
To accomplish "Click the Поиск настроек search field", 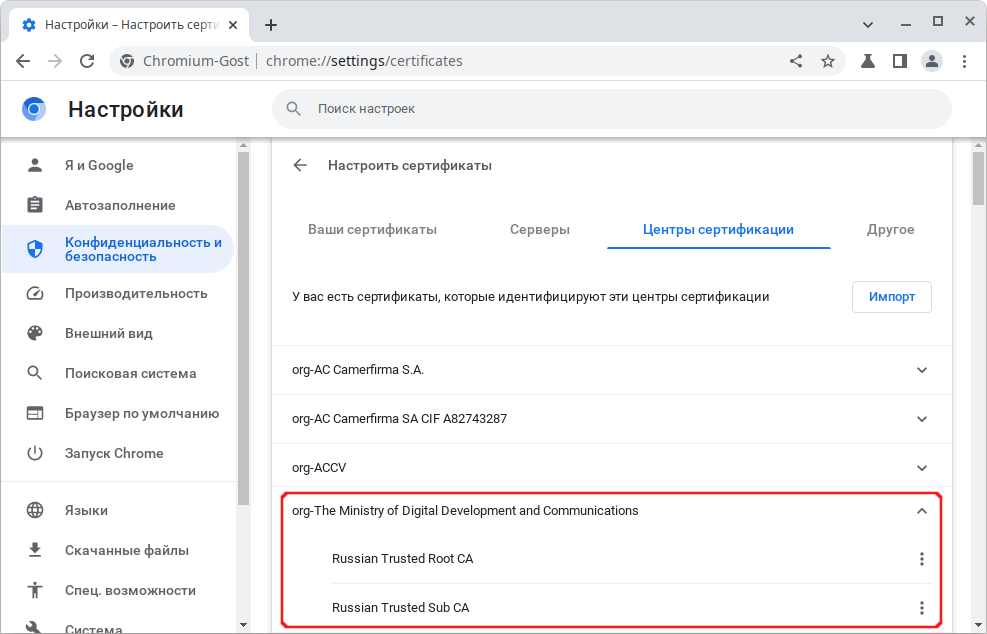I will tap(612, 109).
